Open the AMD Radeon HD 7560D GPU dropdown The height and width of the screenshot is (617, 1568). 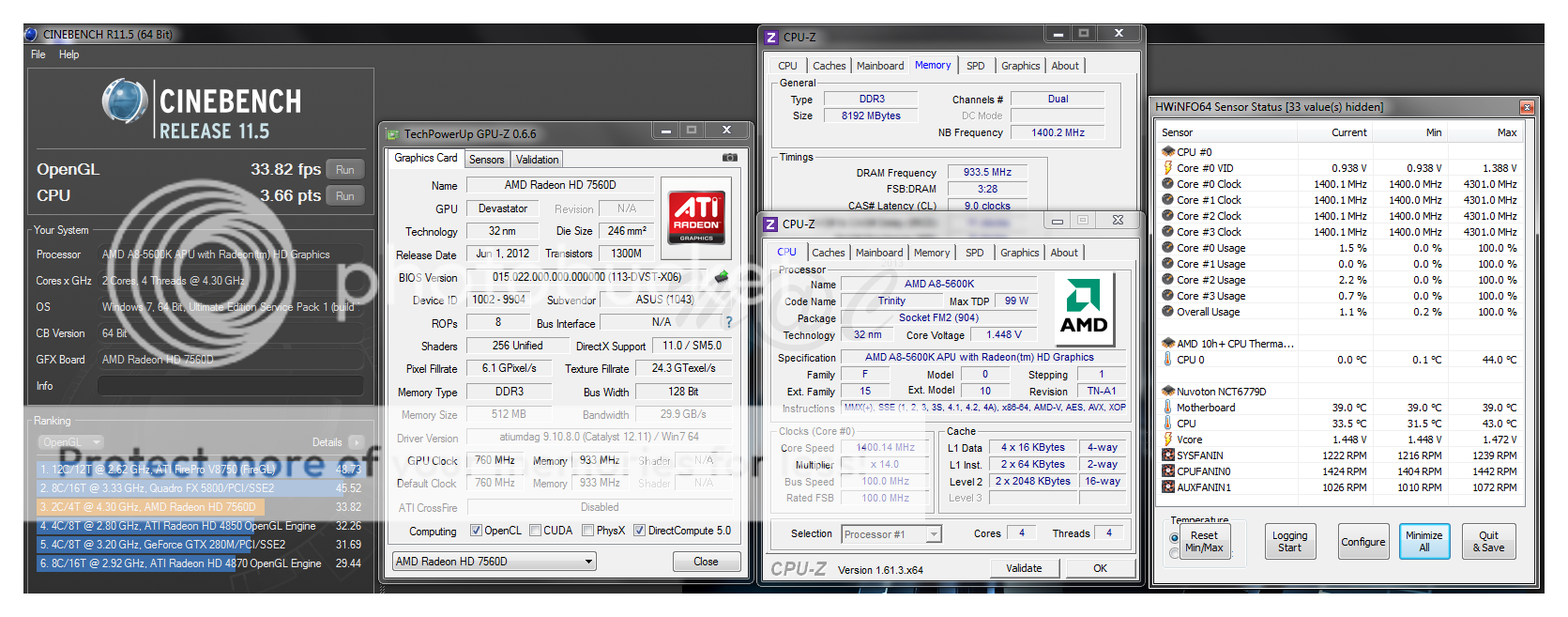tap(495, 562)
